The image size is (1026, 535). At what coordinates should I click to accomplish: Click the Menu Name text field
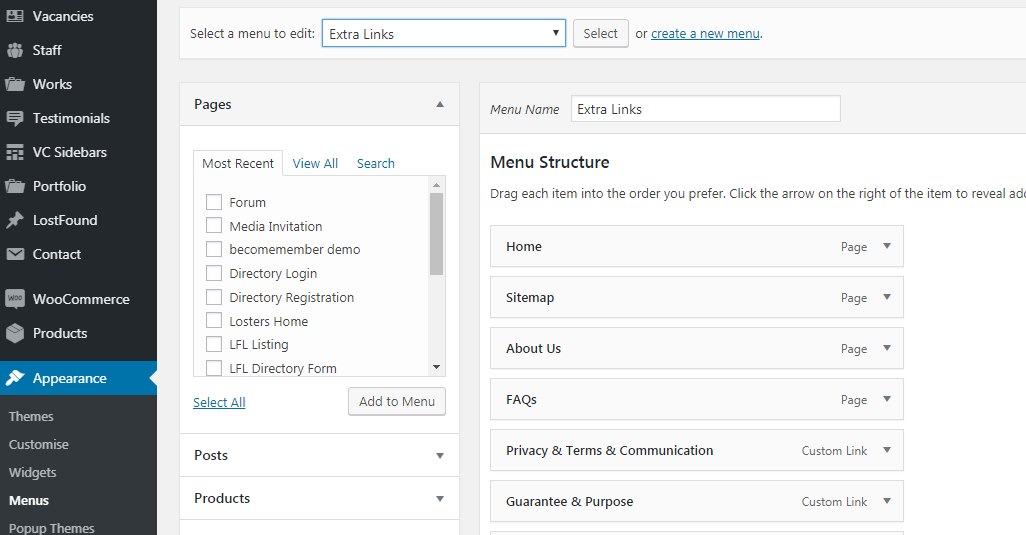click(x=705, y=109)
